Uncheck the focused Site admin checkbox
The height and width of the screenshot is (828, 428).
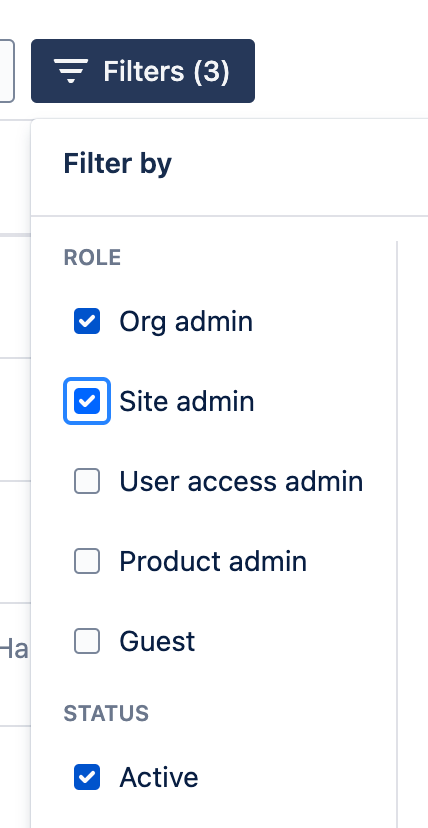click(x=87, y=401)
